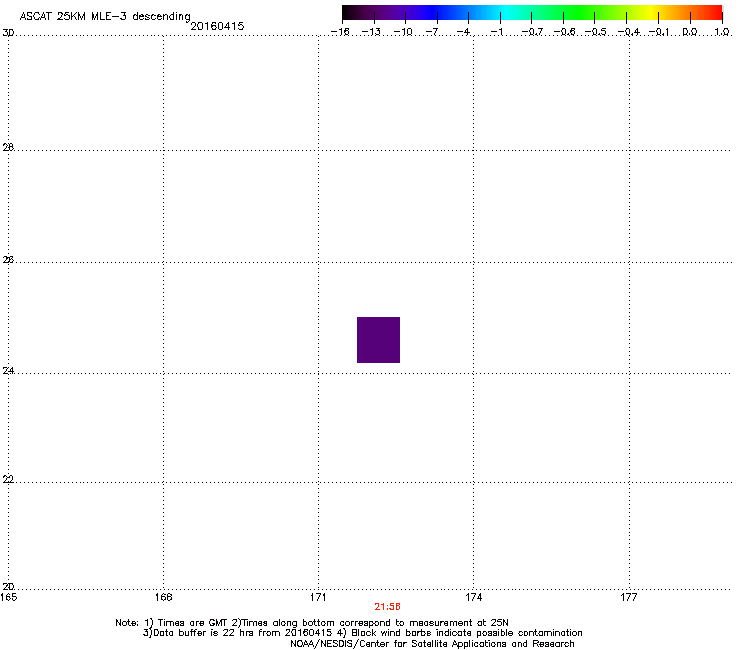
Task: Click the -7 color scale label
Action: (x=432, y=32)
